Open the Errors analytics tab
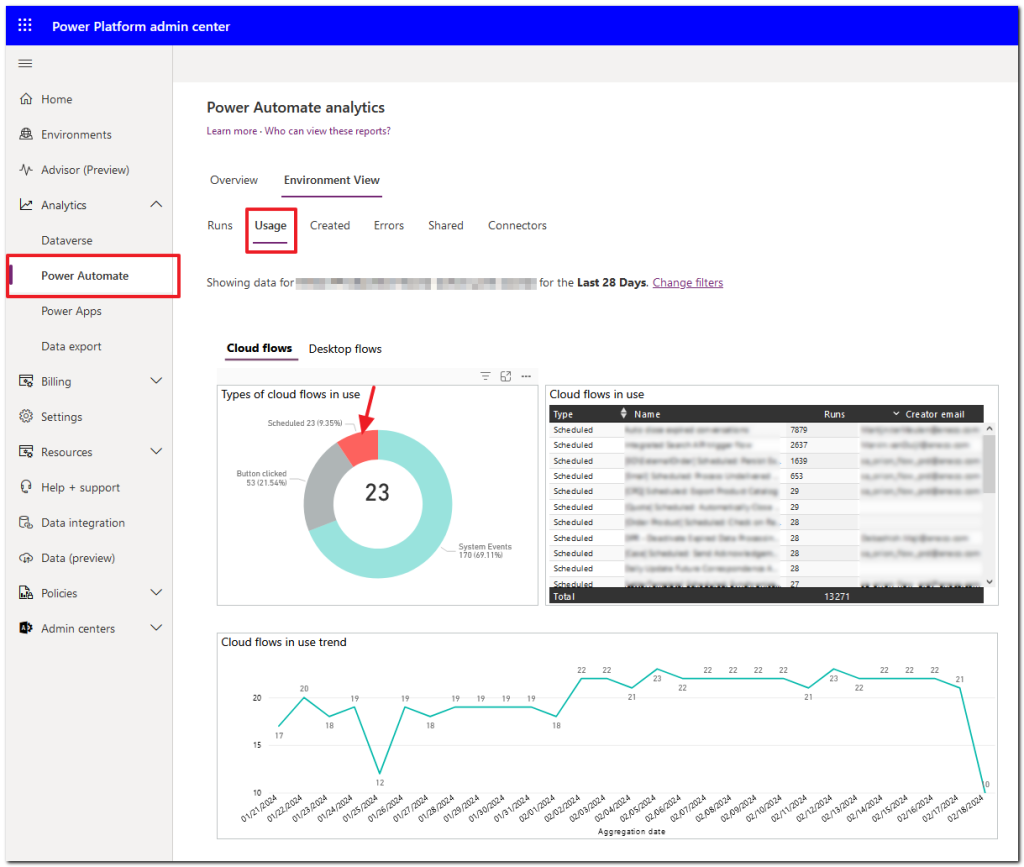Image resolution: width=1024 pixels, height=867 pixels. [389, 225]
